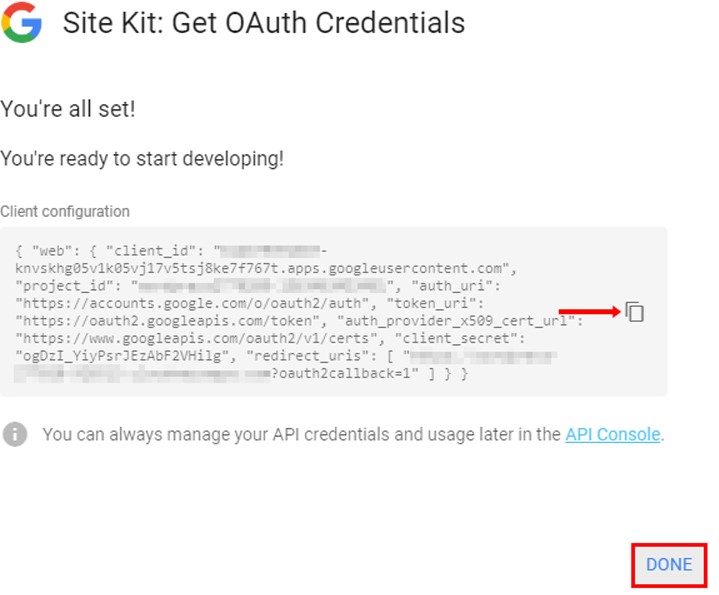719x595 pixels.
Task: Click the blurred project_id value
Action: click(263, 286)
